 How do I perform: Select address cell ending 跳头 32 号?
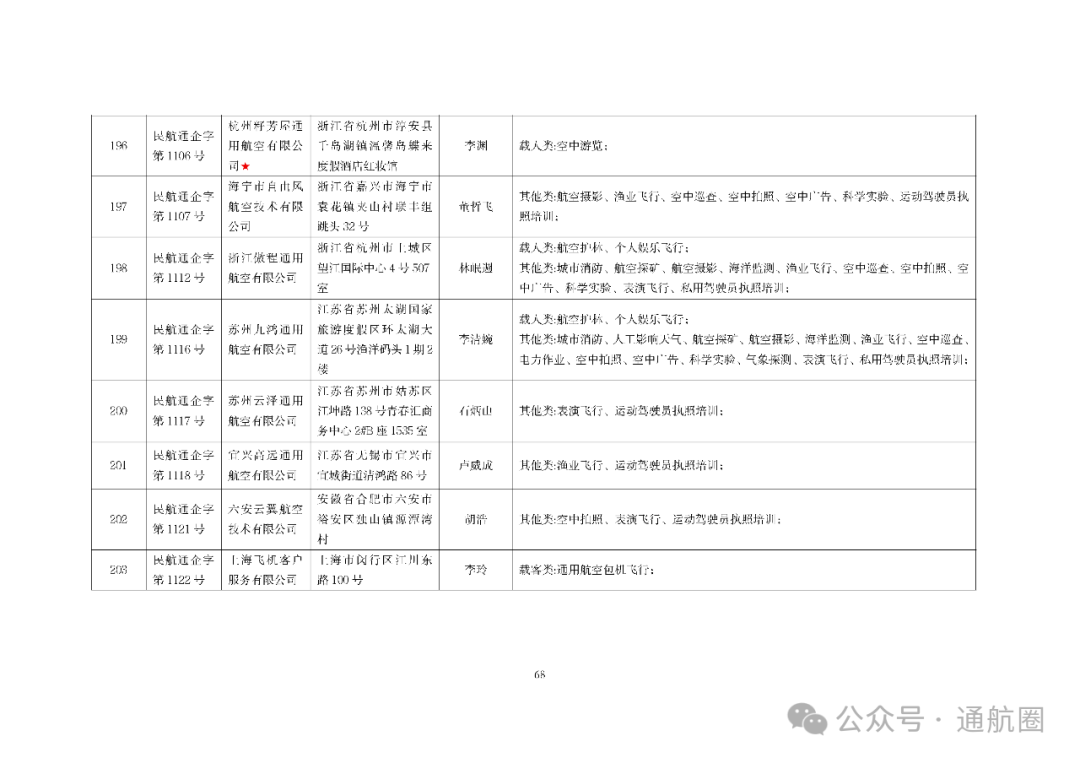(x=375, y=207)
